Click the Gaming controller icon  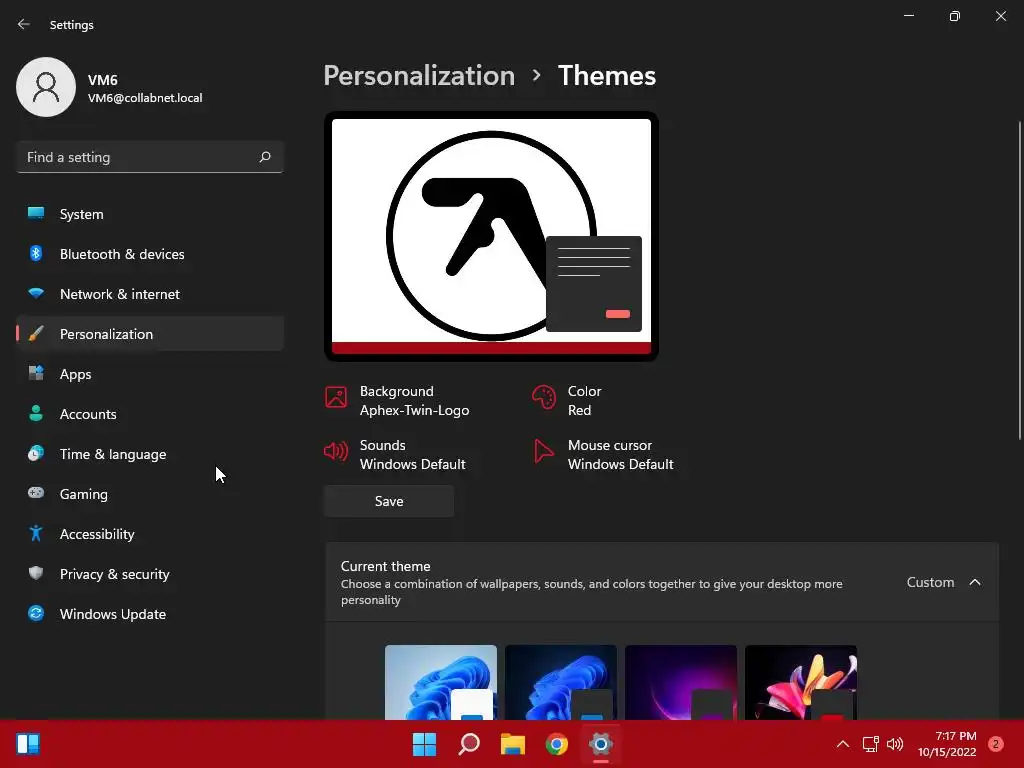tap(36, 493)
